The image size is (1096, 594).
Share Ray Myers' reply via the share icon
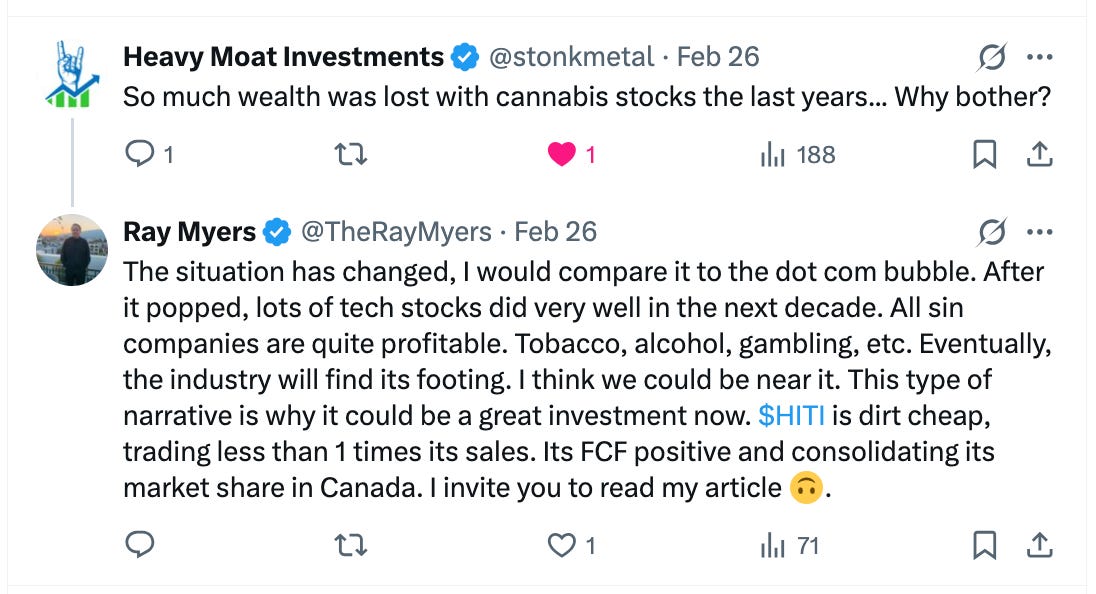pyautogui.click(x=1039, y=546)
